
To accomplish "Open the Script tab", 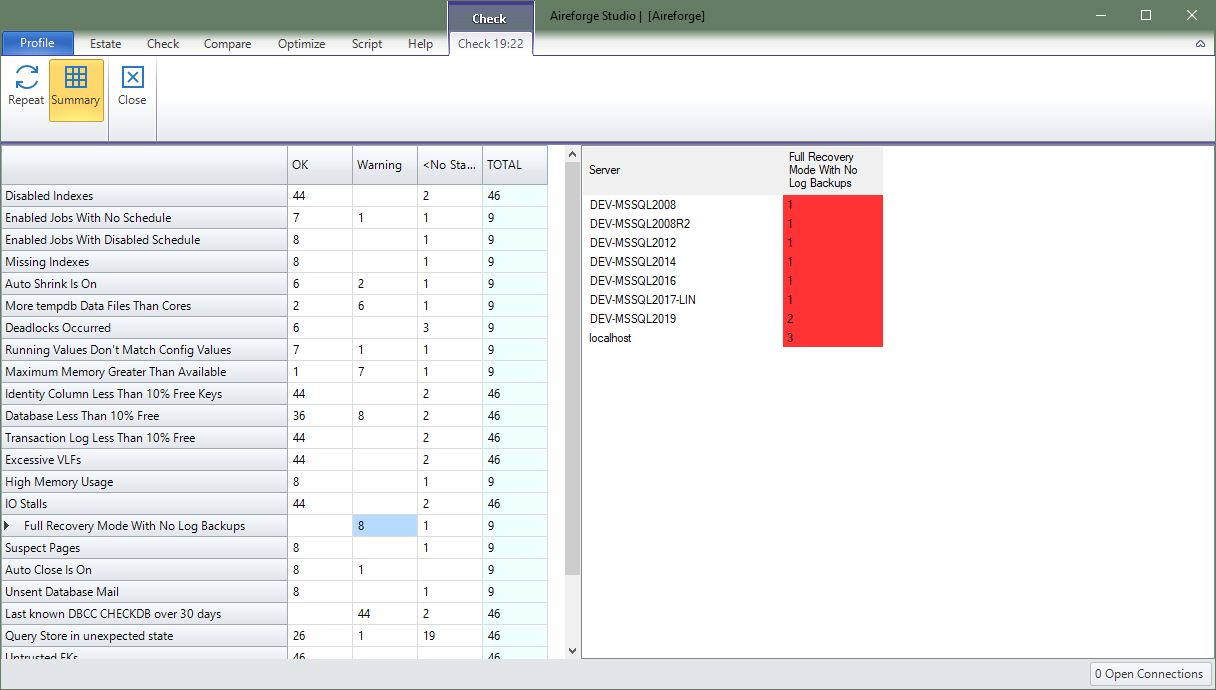I will [x=366, y=43].
